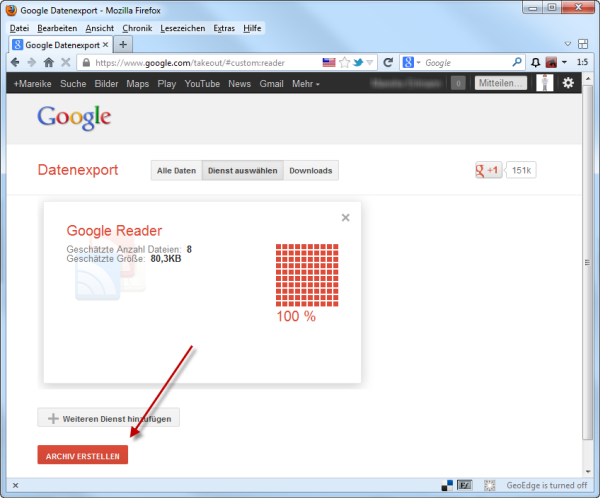Open News in Google bar
This screenshot has height=498, width=600.
[240, 84]
